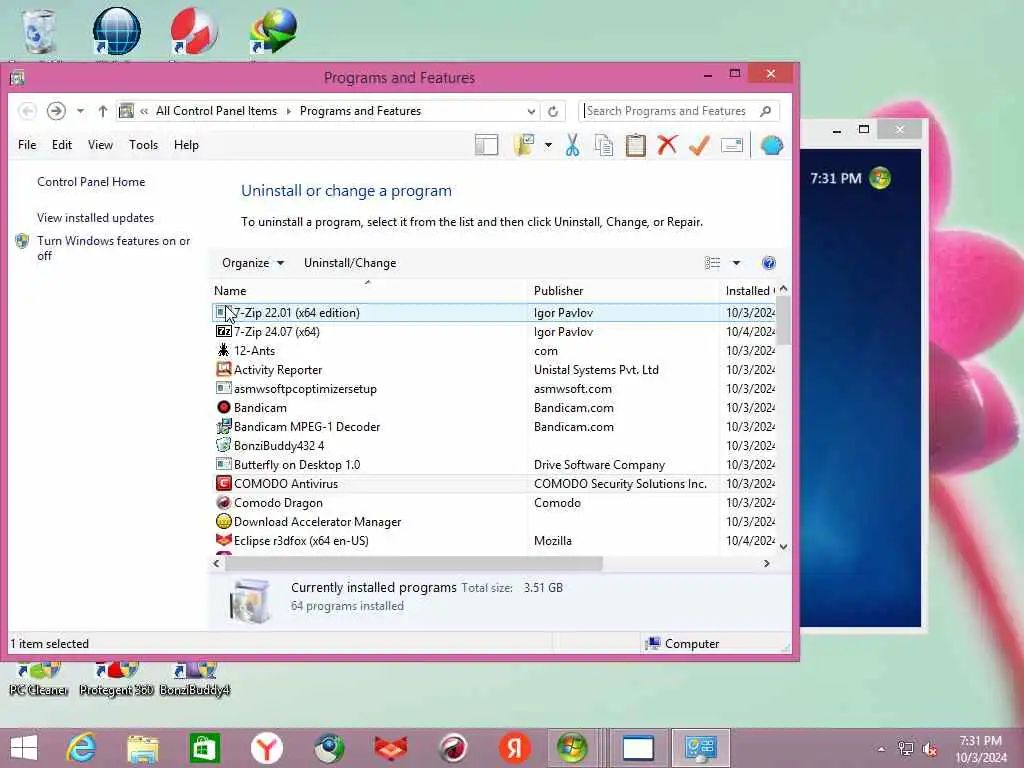The image size is (1024, 768).
Task: Click the horizontal scrollbar thumb
Action: pyautogui.click(x=413, y=564)
